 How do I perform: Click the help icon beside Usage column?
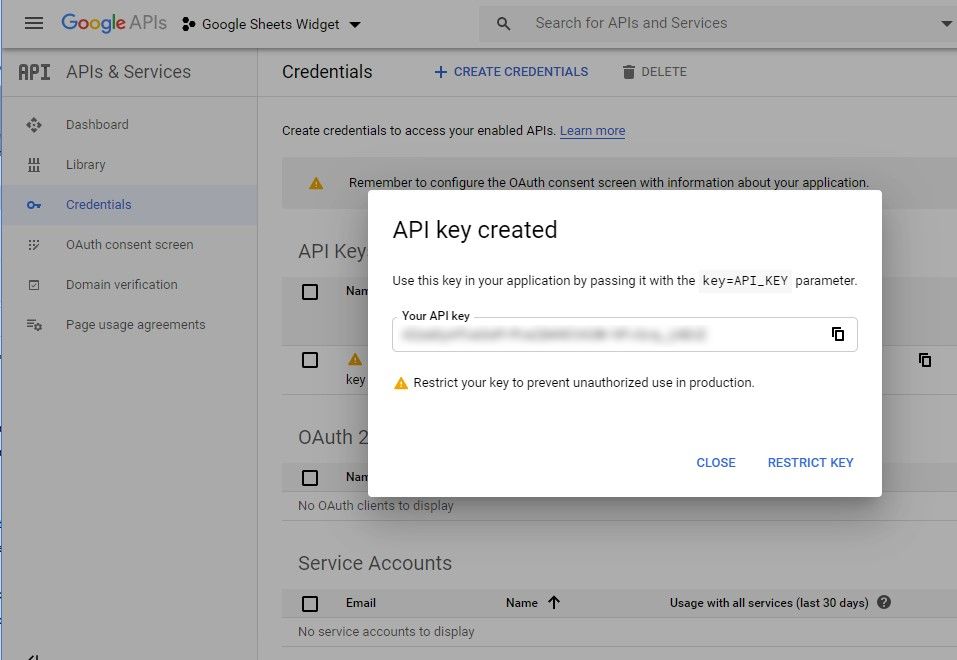(883, 603)
